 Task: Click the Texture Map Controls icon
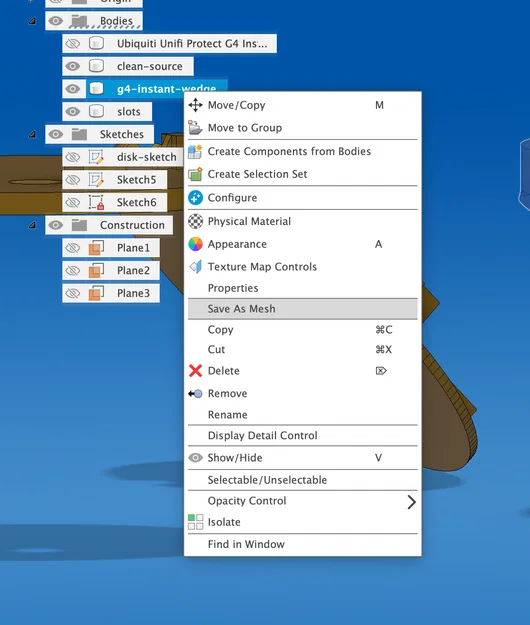[x=195, y=267]
